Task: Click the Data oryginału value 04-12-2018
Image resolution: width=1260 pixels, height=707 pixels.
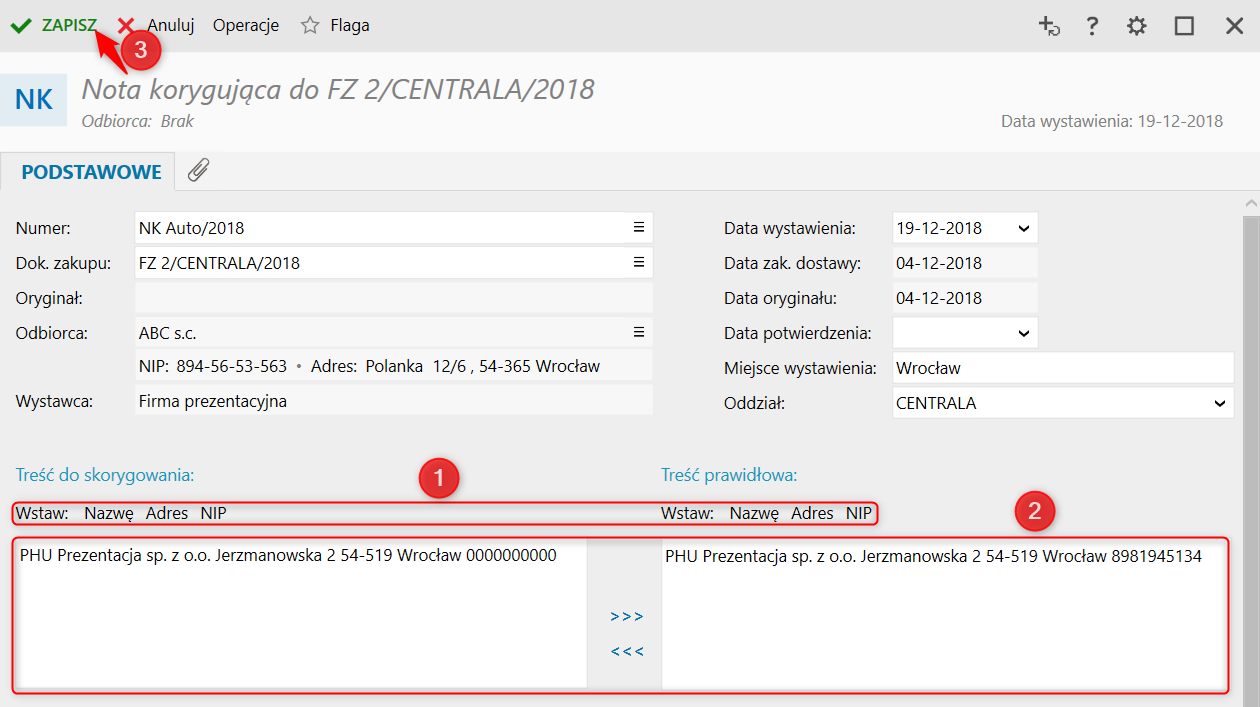Action: click(965, 298)
